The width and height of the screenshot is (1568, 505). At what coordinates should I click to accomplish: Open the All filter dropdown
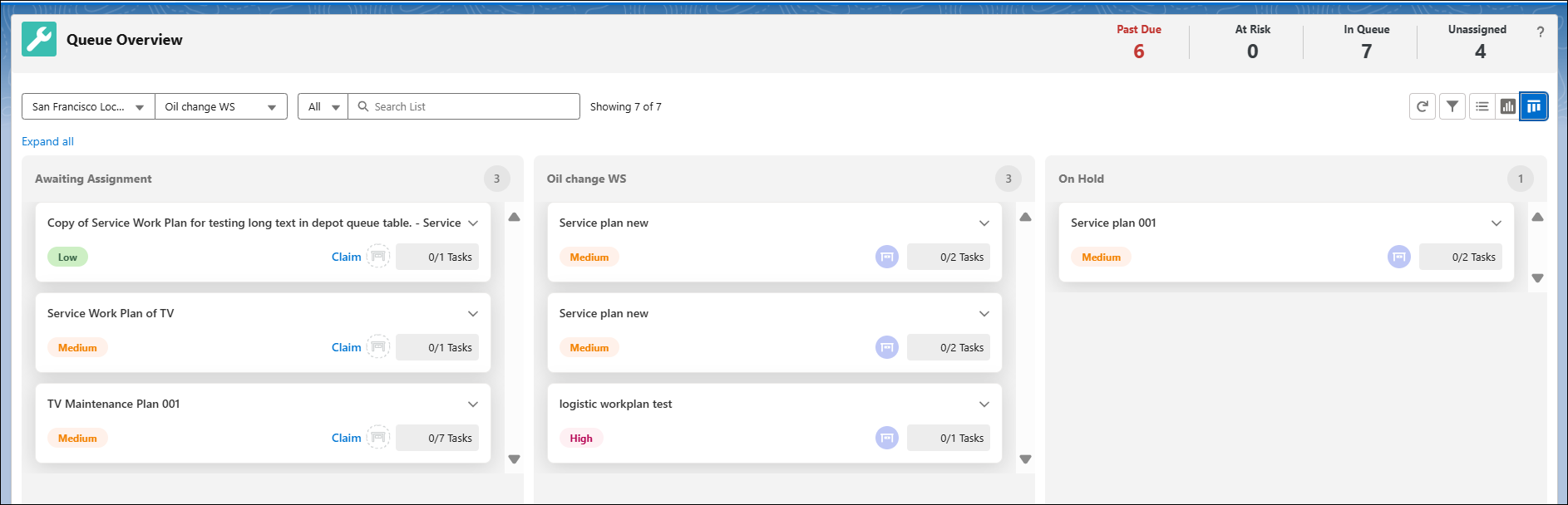pyautogui.click(x=323, y=106)
